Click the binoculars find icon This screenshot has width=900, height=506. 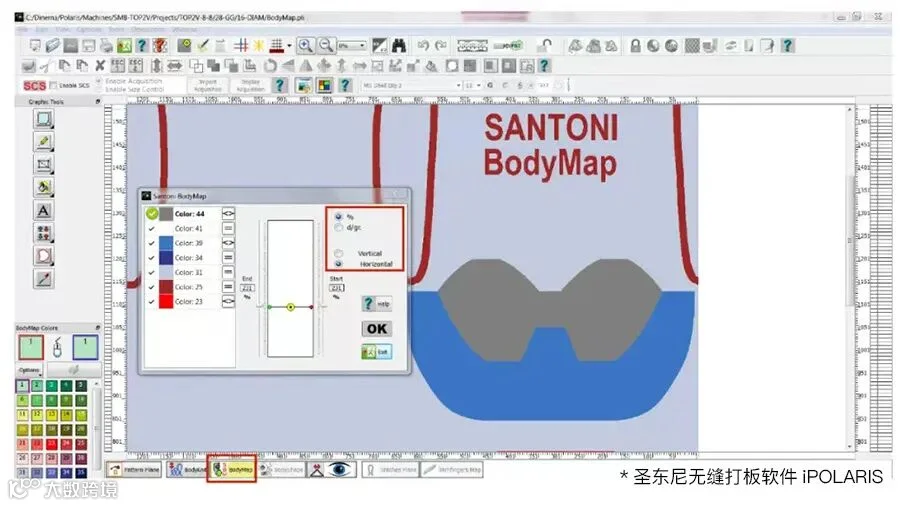(399, 45)
